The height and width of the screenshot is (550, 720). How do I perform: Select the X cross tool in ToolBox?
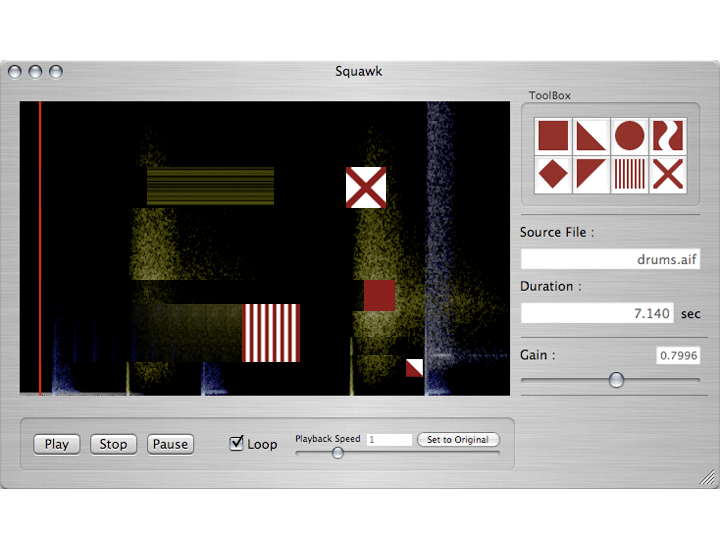click(x=668, y=174)
